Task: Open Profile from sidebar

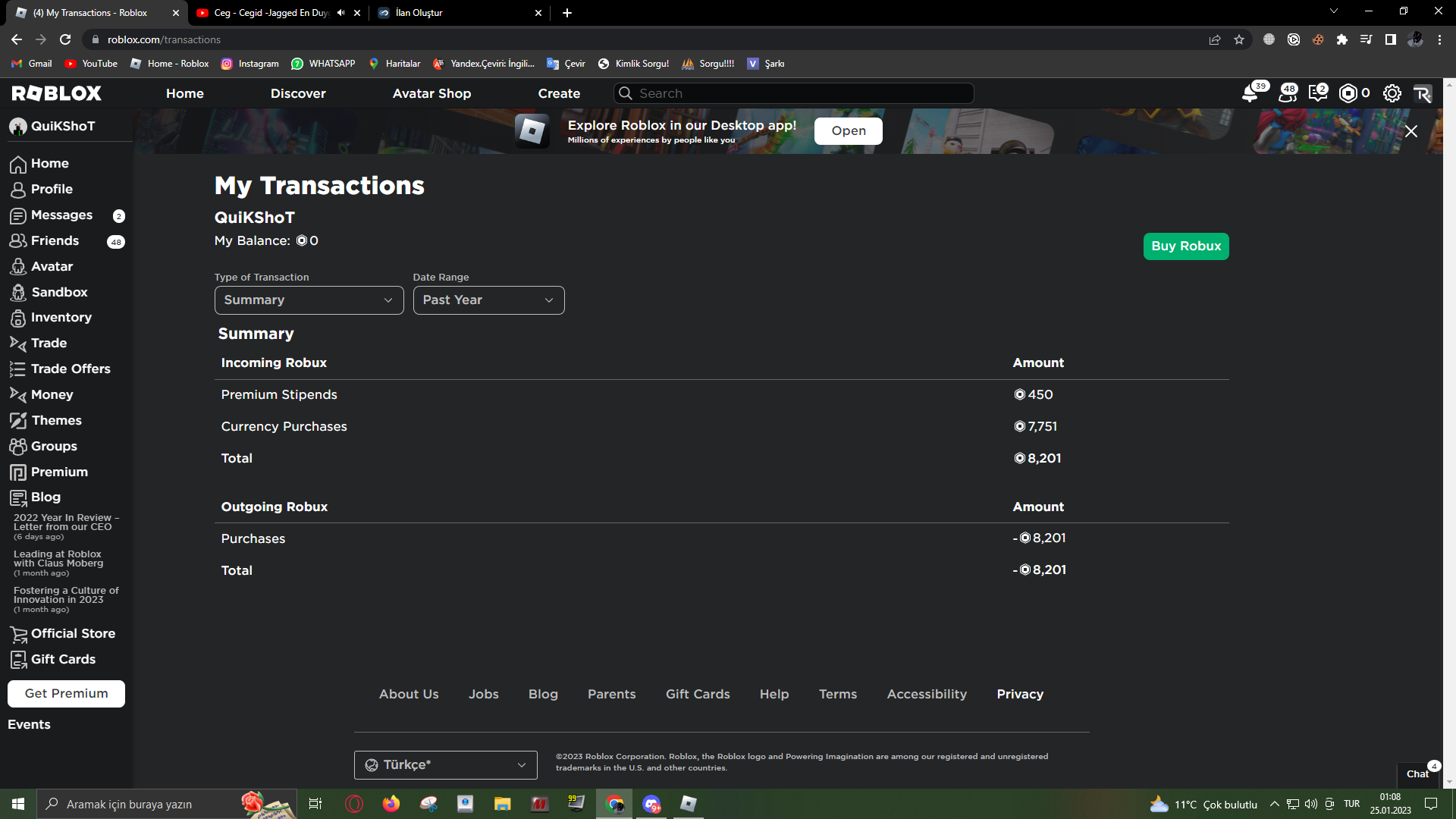Action: click(42, 190)
